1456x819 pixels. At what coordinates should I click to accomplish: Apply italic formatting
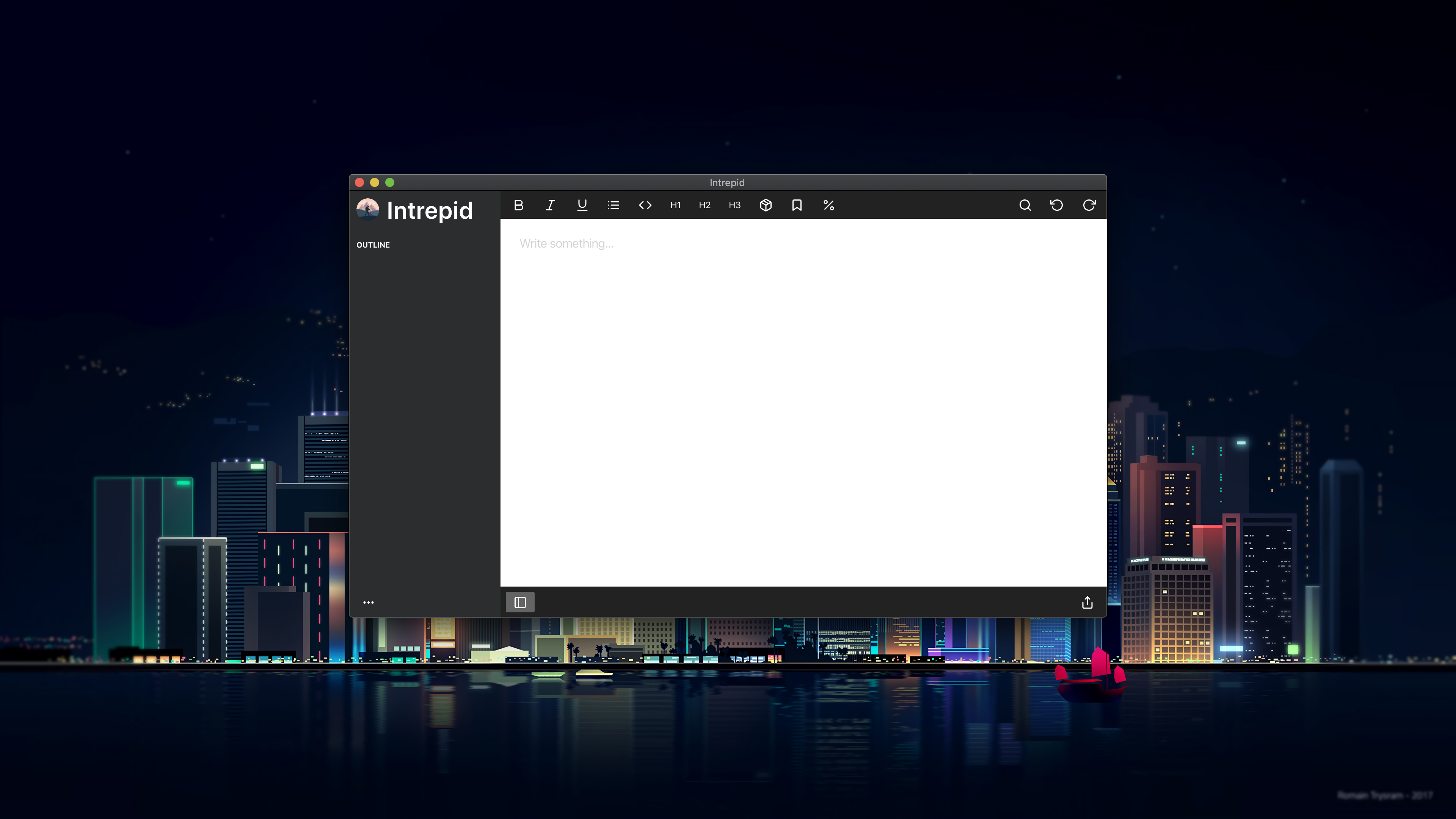click(550, 205)
